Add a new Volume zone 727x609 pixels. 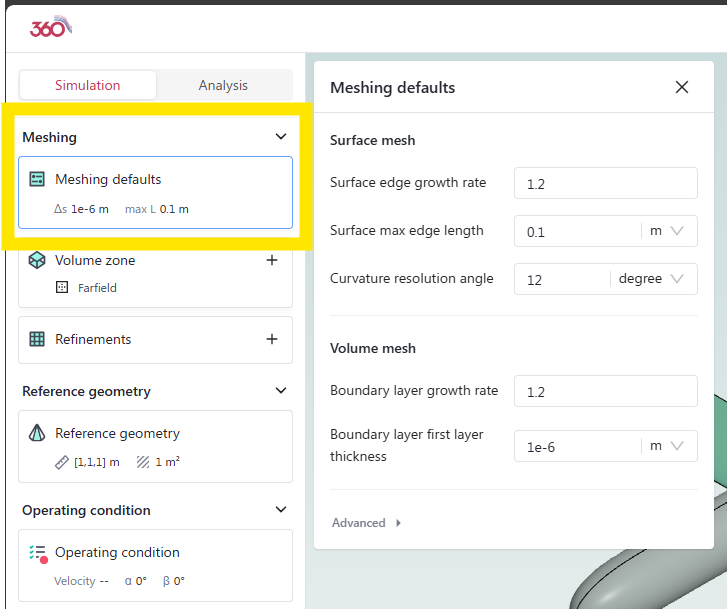(x=271, y=260)
